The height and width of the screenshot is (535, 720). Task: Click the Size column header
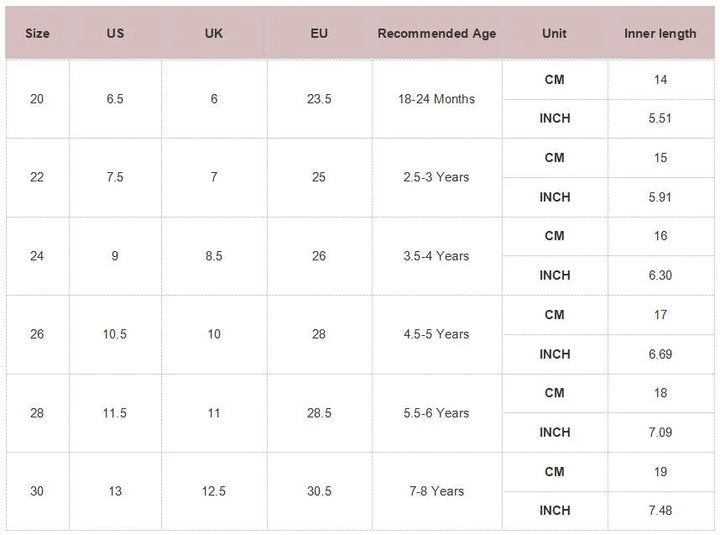pos(37,33)
